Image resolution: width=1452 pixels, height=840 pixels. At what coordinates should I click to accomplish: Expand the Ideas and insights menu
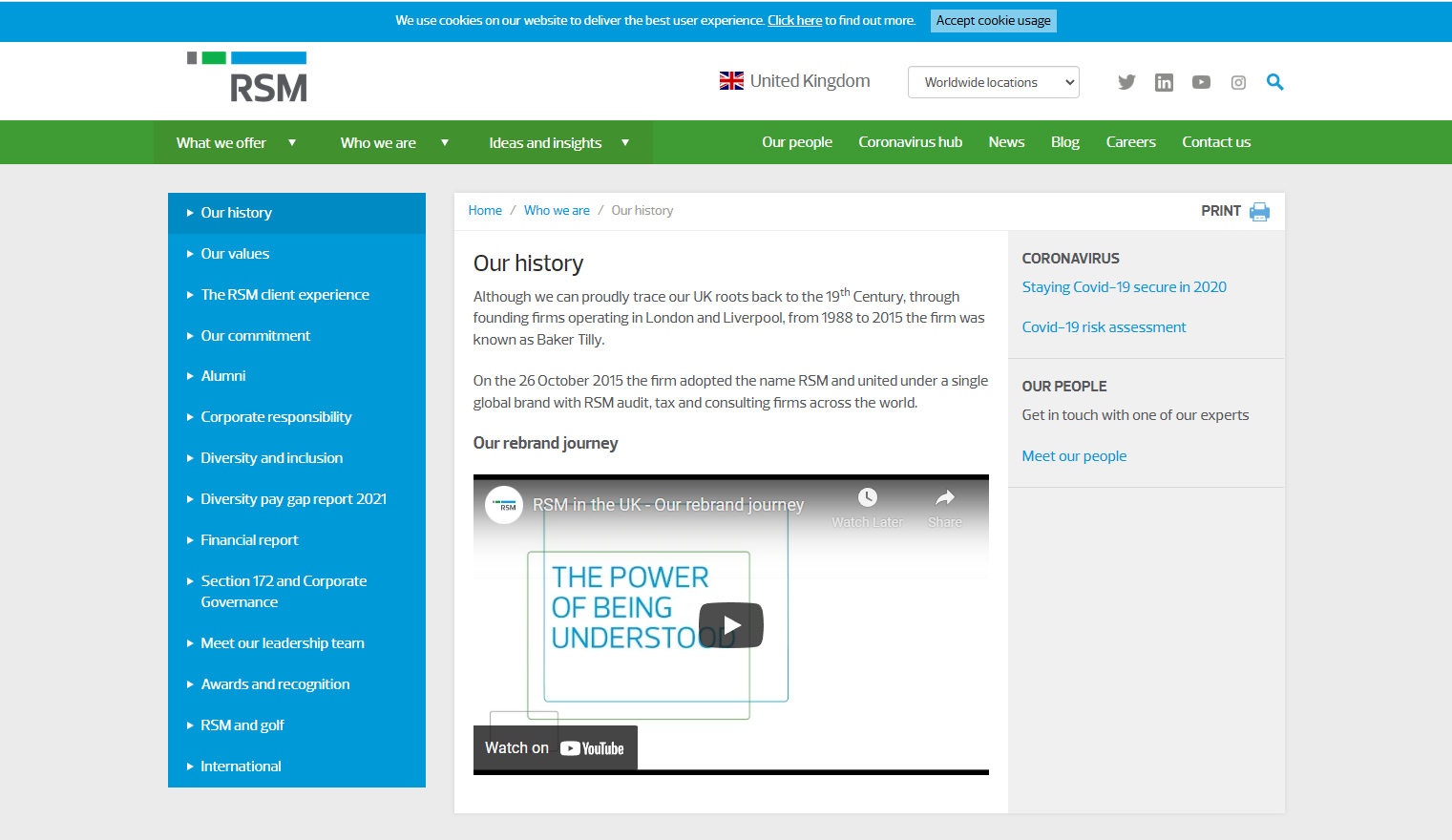tap(558, 143)
